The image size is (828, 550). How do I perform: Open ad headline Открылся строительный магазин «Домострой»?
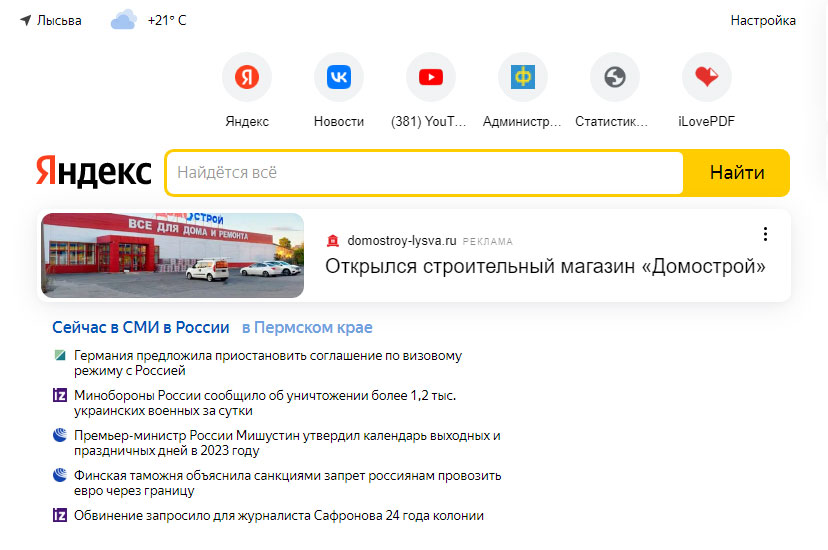545,266
